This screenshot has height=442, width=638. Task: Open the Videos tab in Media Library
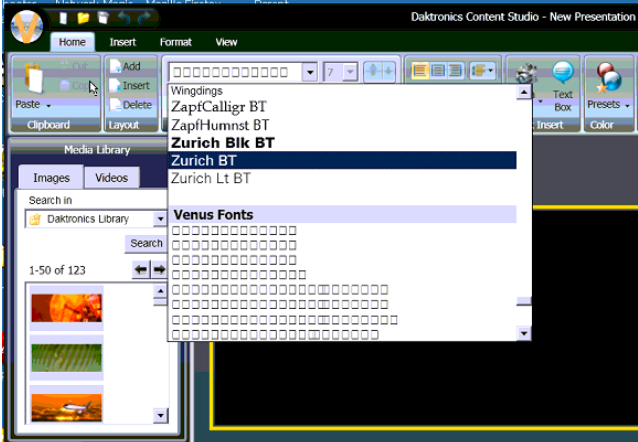[x=111, y=177]
